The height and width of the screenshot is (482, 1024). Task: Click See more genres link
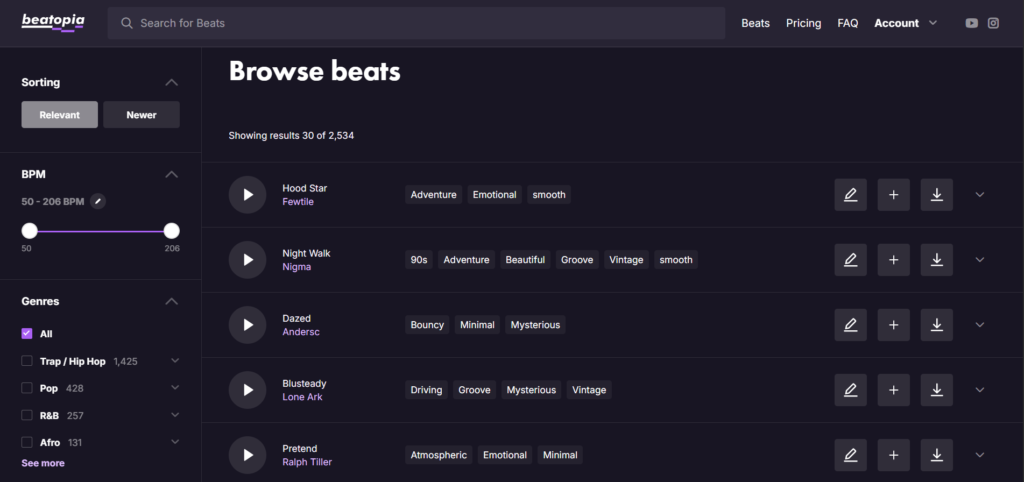(x=43, y=463)
